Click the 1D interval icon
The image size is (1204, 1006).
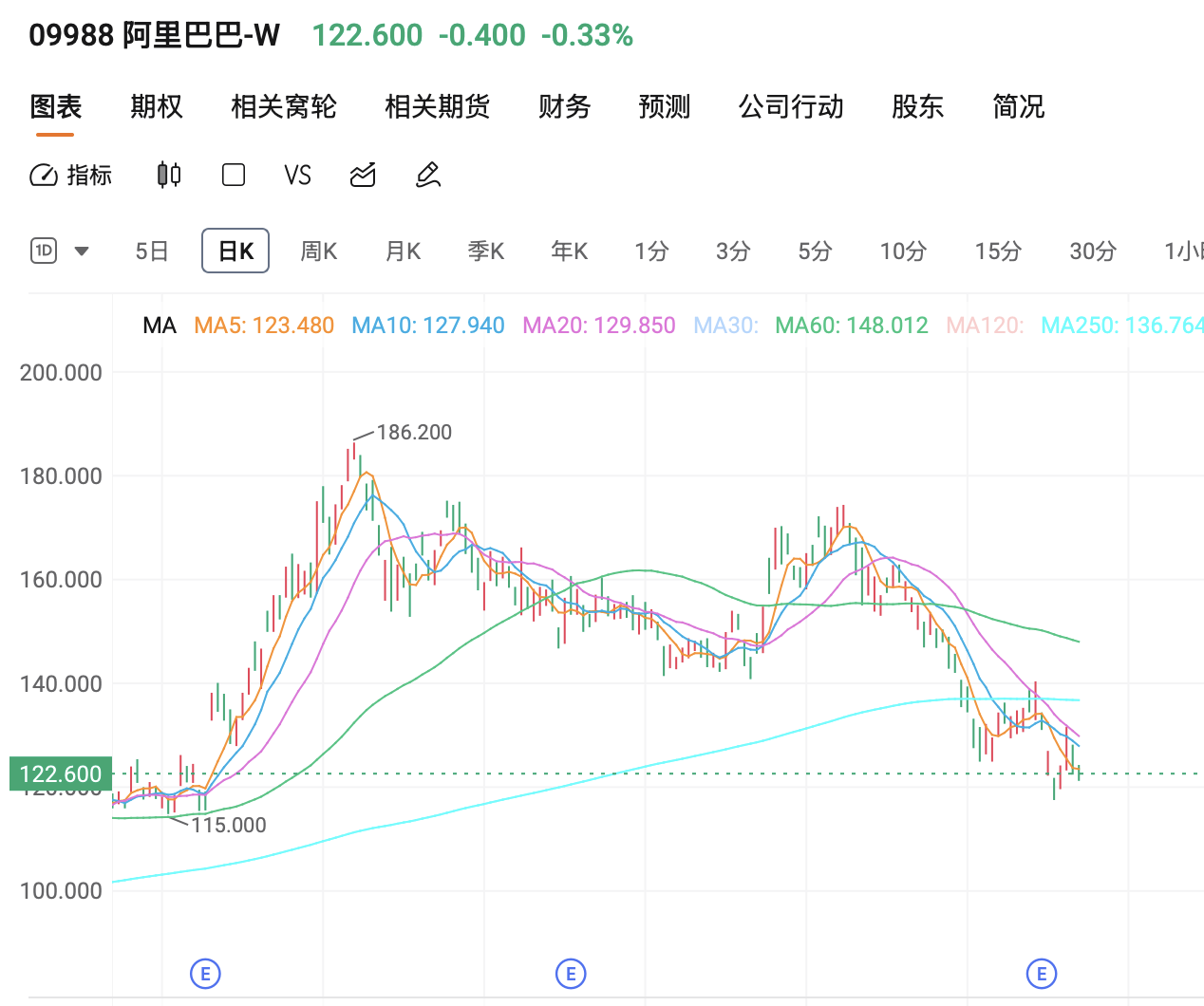(45, 251)
